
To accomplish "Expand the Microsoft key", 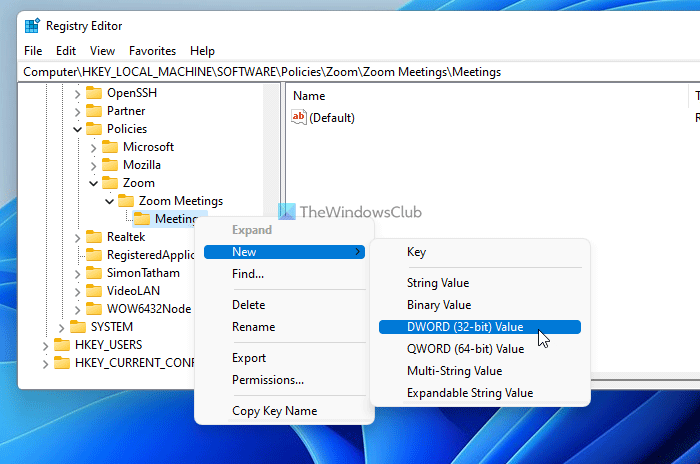I will [x=93, y=148].
